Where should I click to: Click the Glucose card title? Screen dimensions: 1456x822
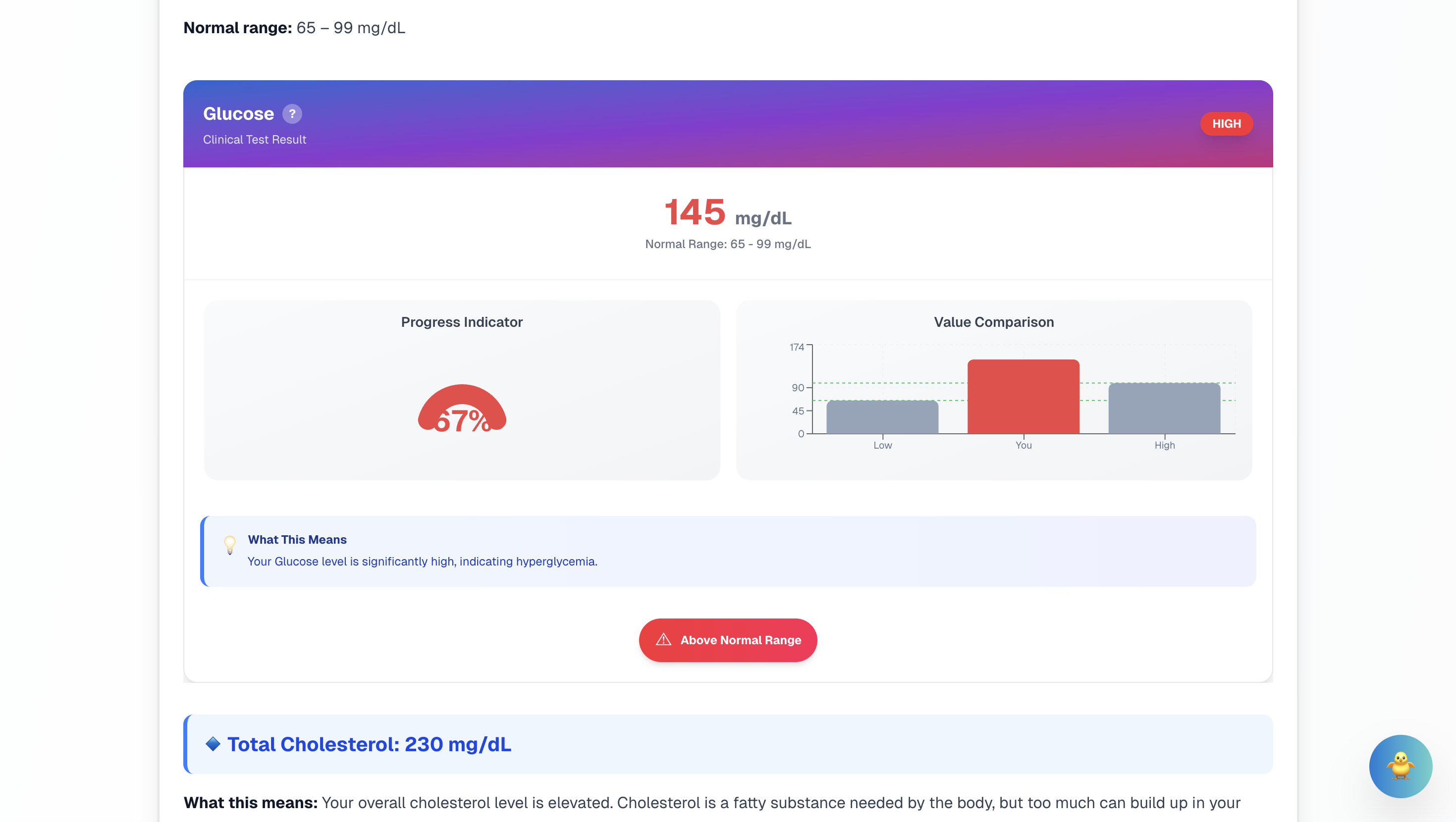tap(238, 113)
